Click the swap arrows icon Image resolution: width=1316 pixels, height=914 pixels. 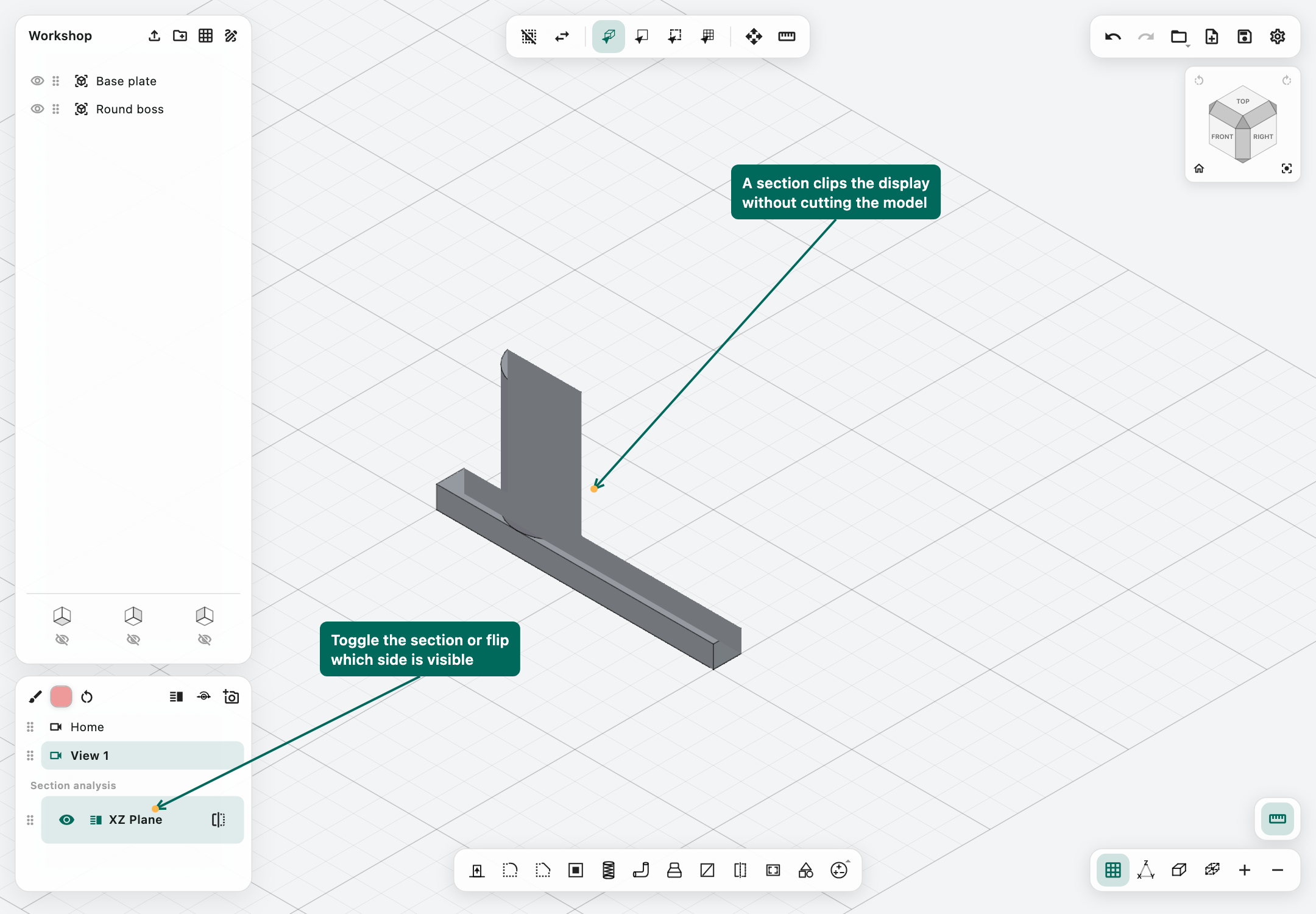point(562,37)
